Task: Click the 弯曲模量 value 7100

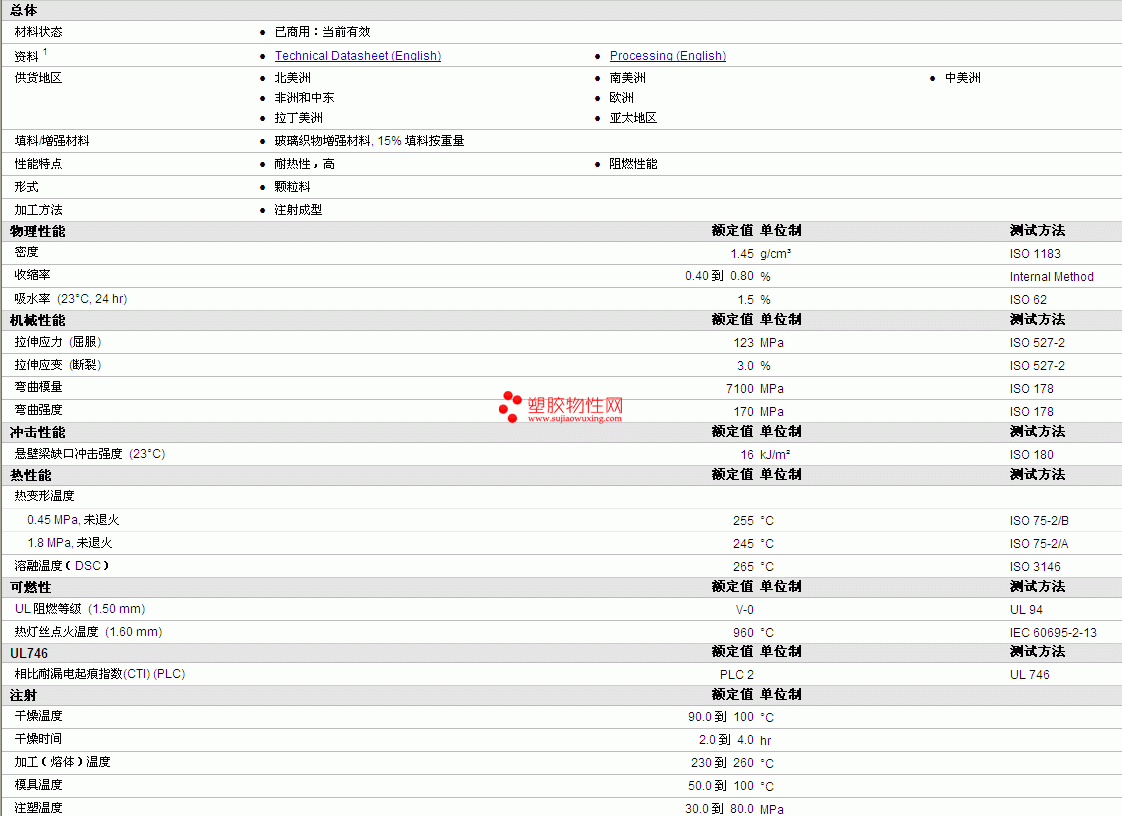Action: click(740, 389)
